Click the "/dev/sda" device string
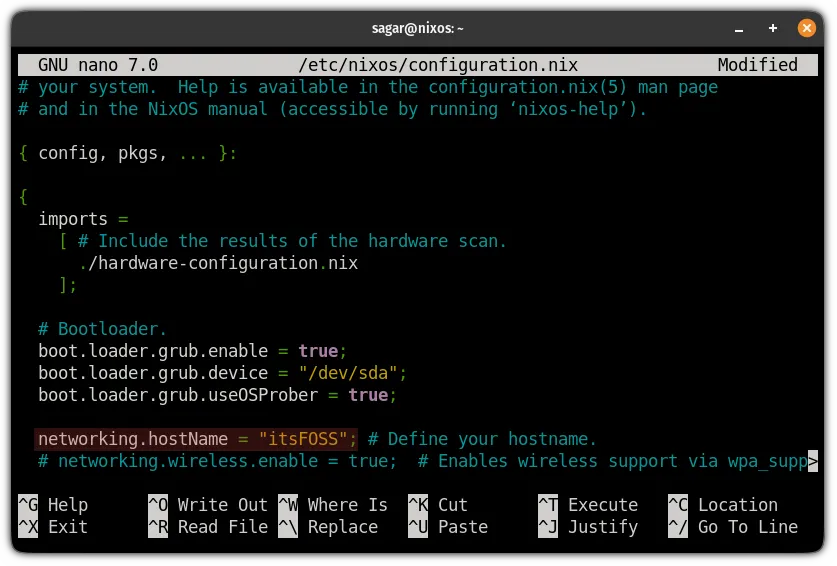The image size is (837, 566). click(348, 373)
